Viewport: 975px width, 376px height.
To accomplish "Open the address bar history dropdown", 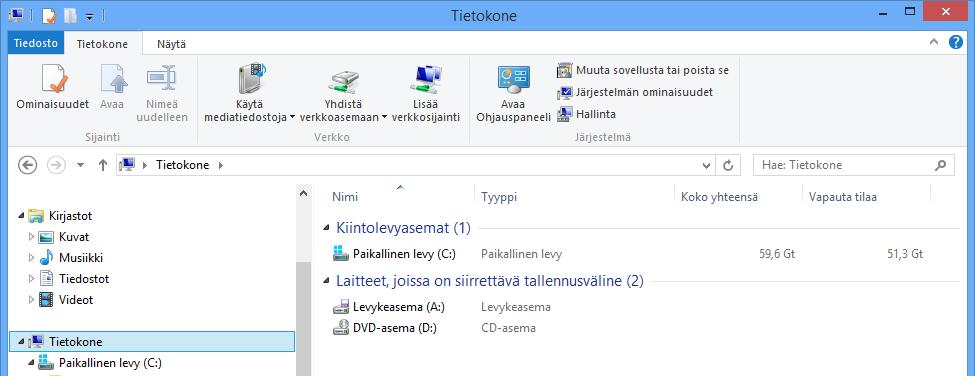I will coord(706,165).
